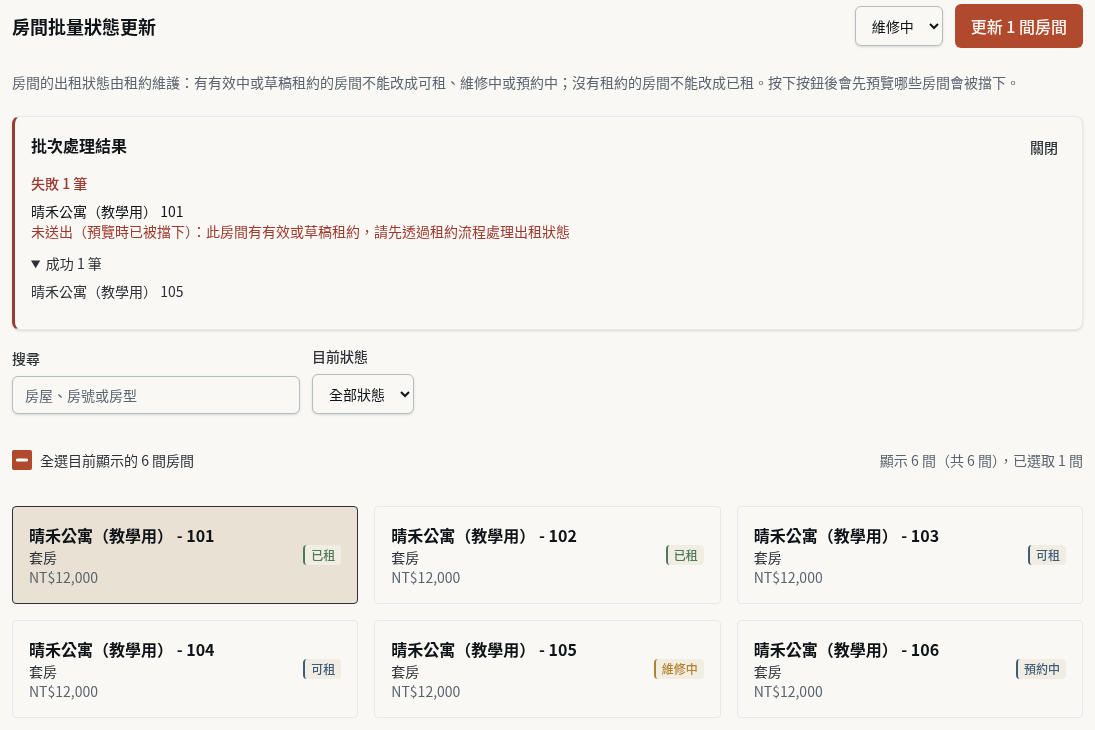
Task: Click the 失敗 1 筆 heading
Action: click(x=59, y=184)
